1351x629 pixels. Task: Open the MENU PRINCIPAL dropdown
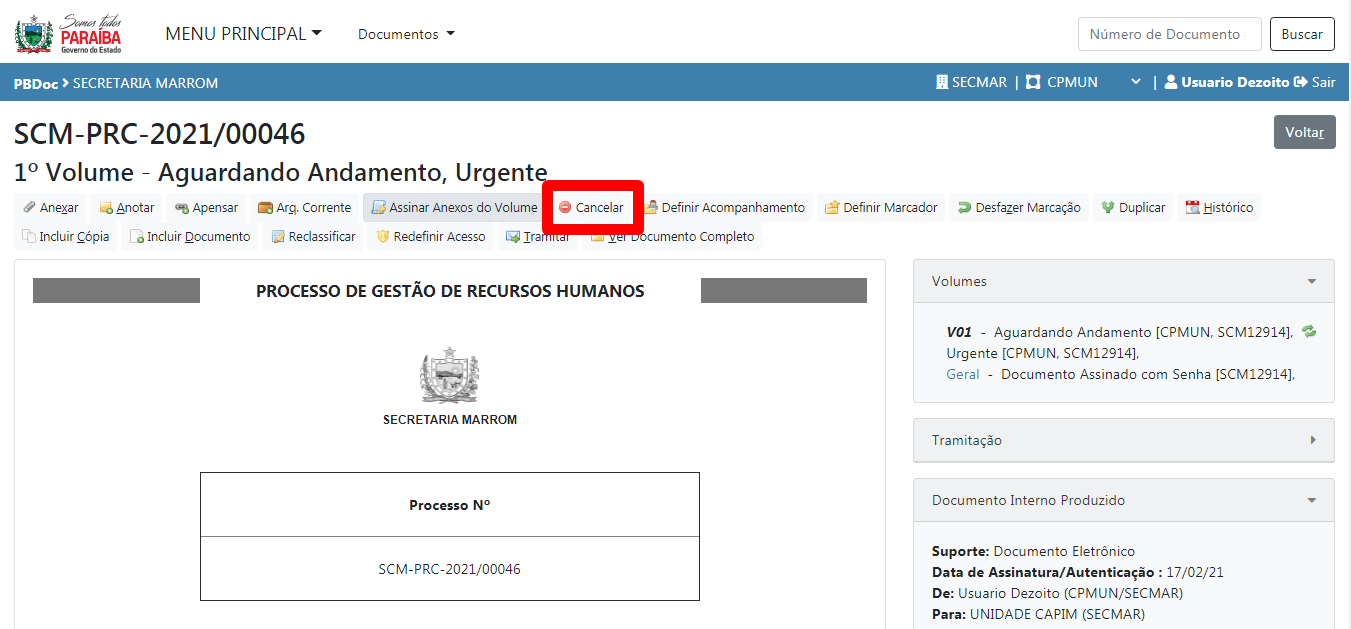tap(243, 34)
